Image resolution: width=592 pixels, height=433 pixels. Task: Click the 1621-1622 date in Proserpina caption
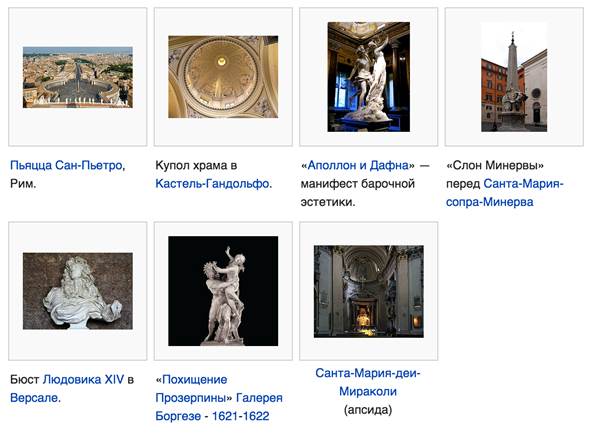240,416
